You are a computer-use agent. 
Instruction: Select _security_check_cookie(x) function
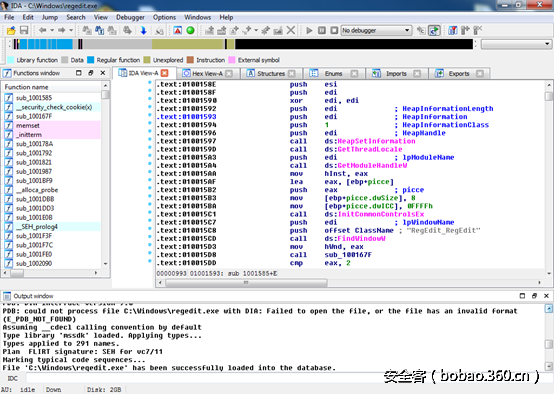pyautogui.click(x=54, y=107)
